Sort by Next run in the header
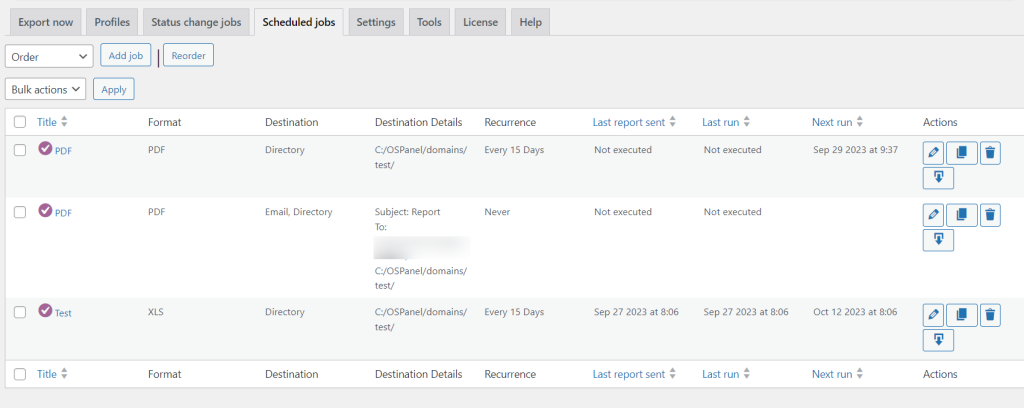1024x408 pixels. 837,122
